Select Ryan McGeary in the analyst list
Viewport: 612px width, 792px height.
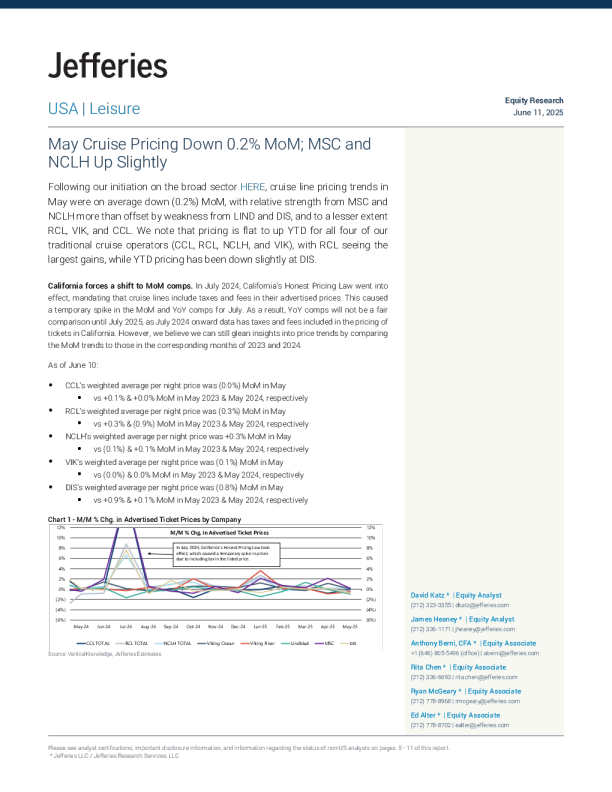(434, 691)
